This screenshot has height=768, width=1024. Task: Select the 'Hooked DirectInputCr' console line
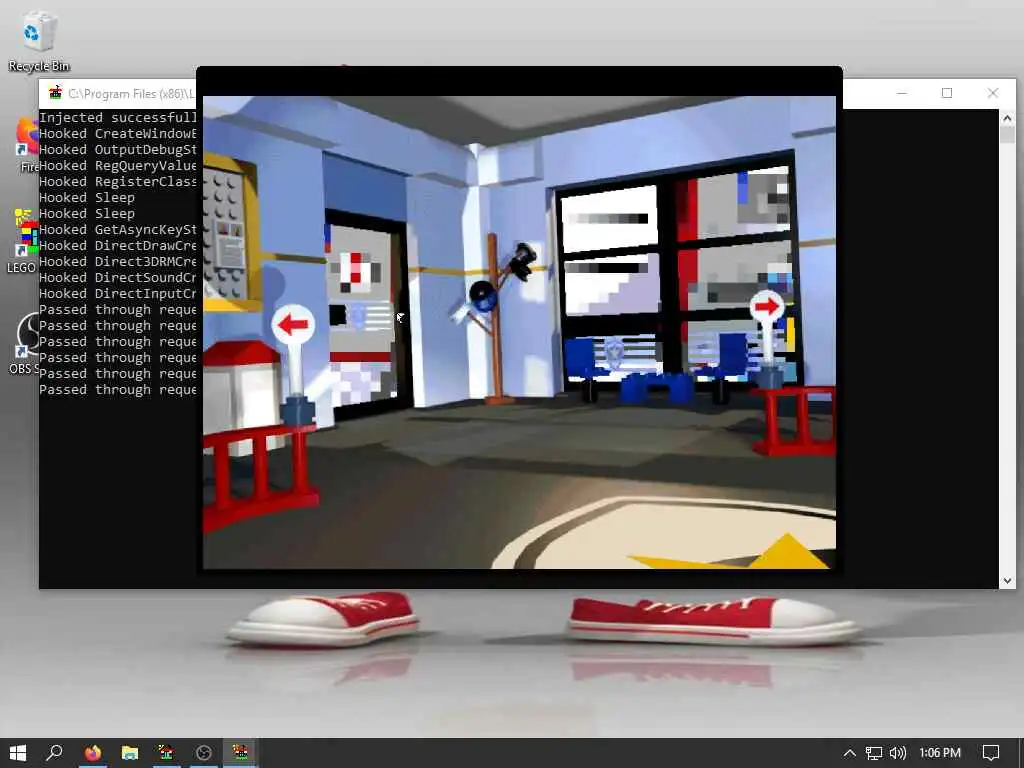pyautogui.click(x=118, y=294)
